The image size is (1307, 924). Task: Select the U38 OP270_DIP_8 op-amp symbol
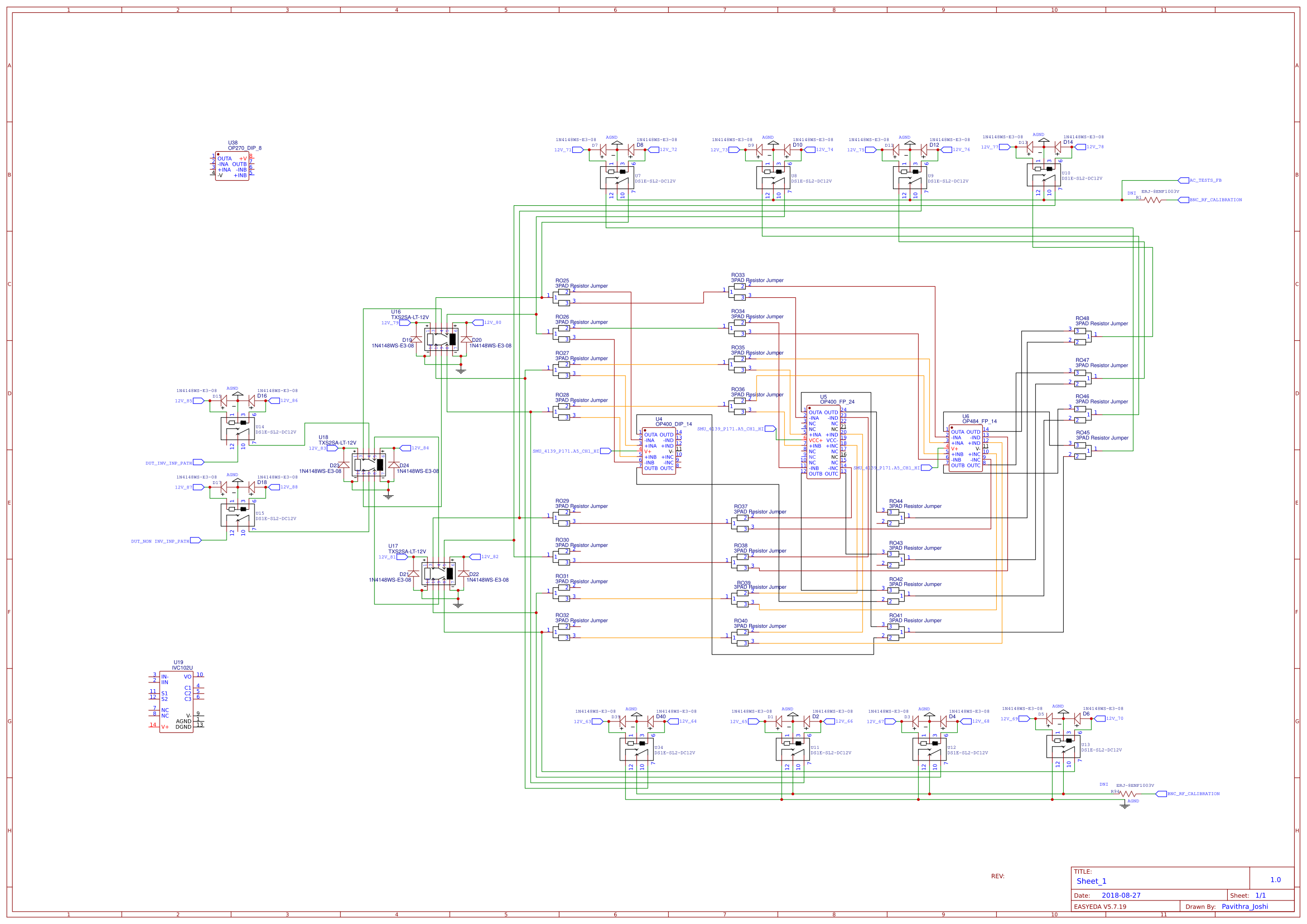233,165
